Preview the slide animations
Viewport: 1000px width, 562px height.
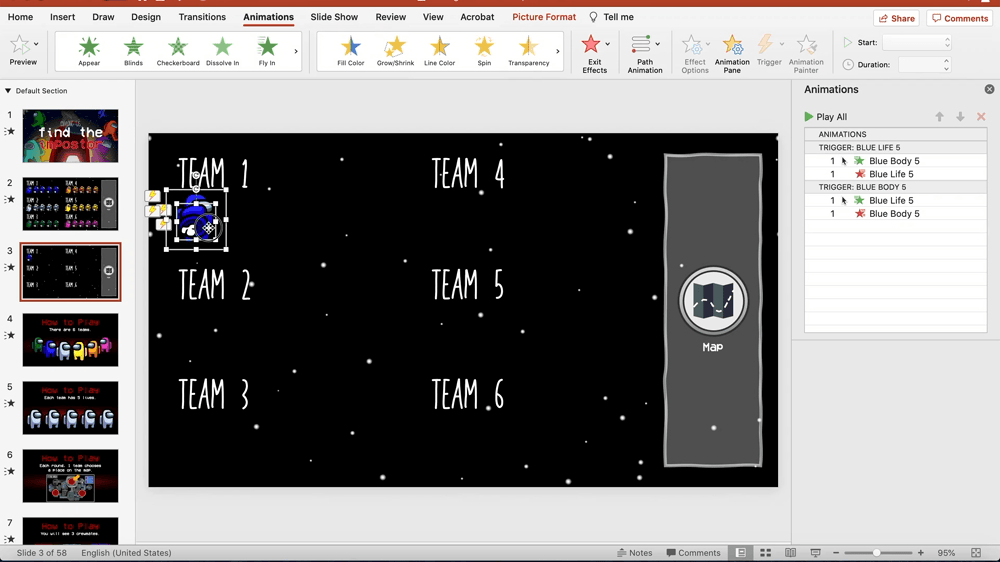pyautogui.click(x=23, y=51)
